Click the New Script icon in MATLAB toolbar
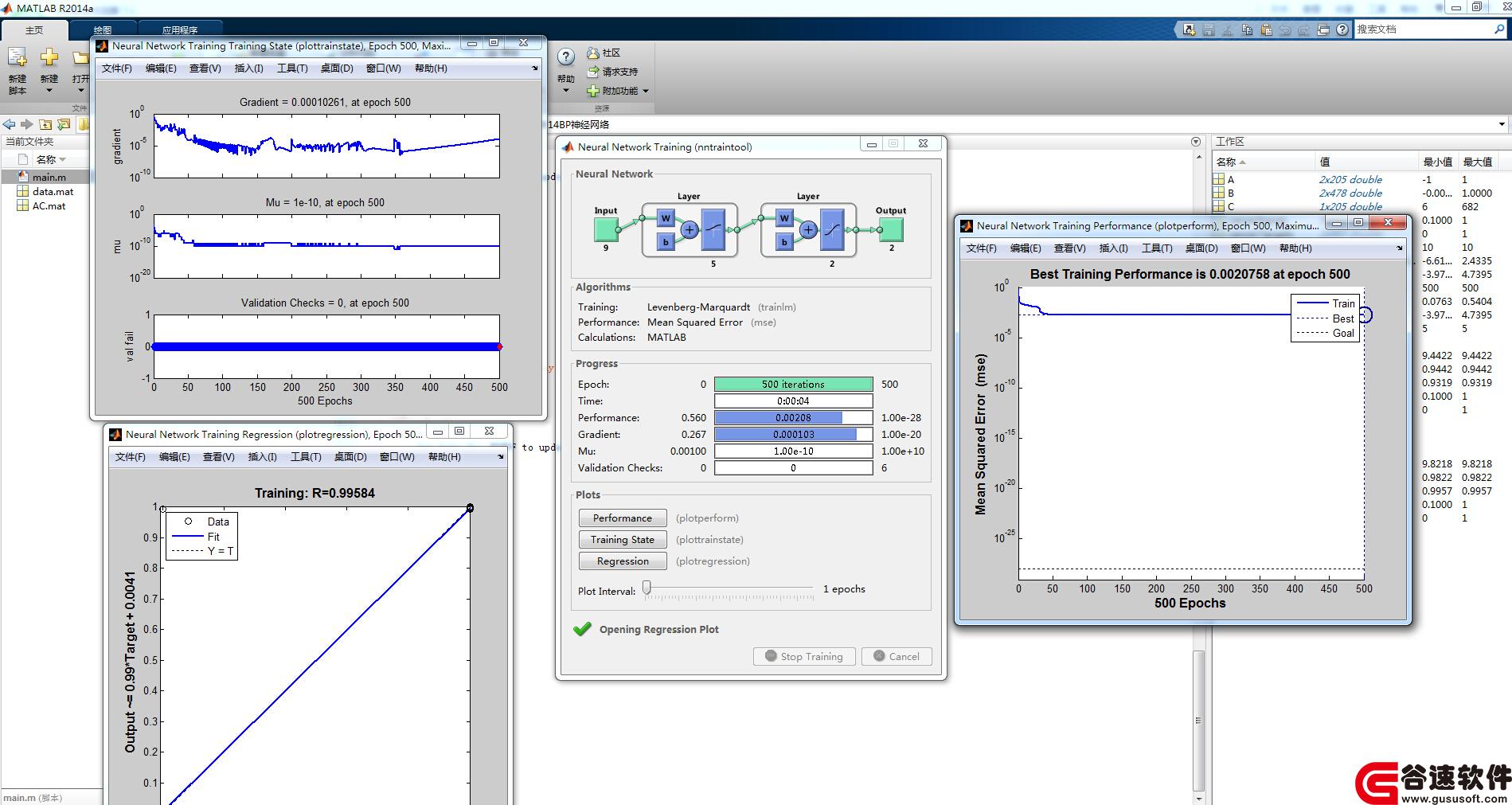Image resolution: width=1512 pixels, height=805 pixels. tap(17, 58)
